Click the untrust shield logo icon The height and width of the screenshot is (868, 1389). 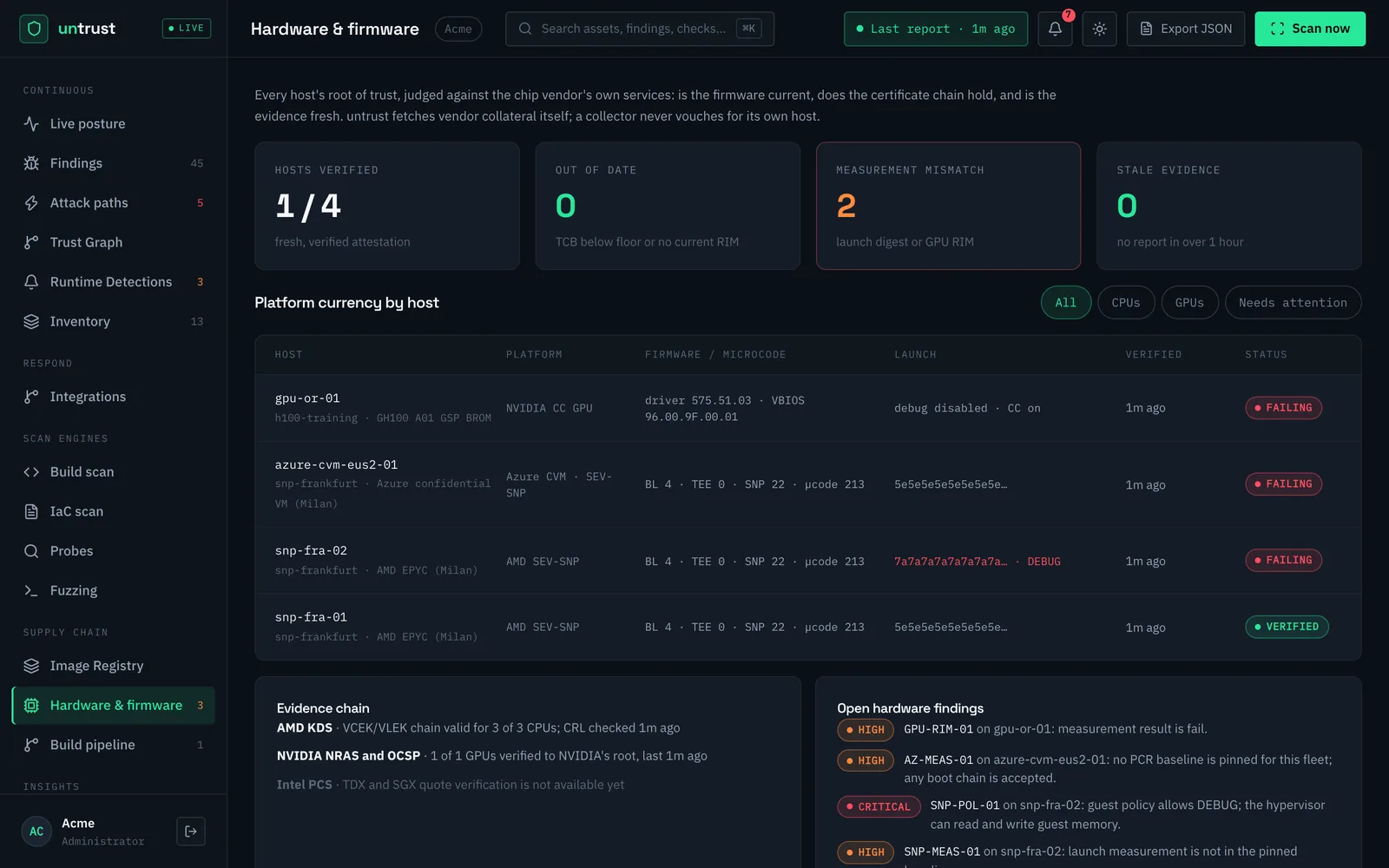(34, 29)
